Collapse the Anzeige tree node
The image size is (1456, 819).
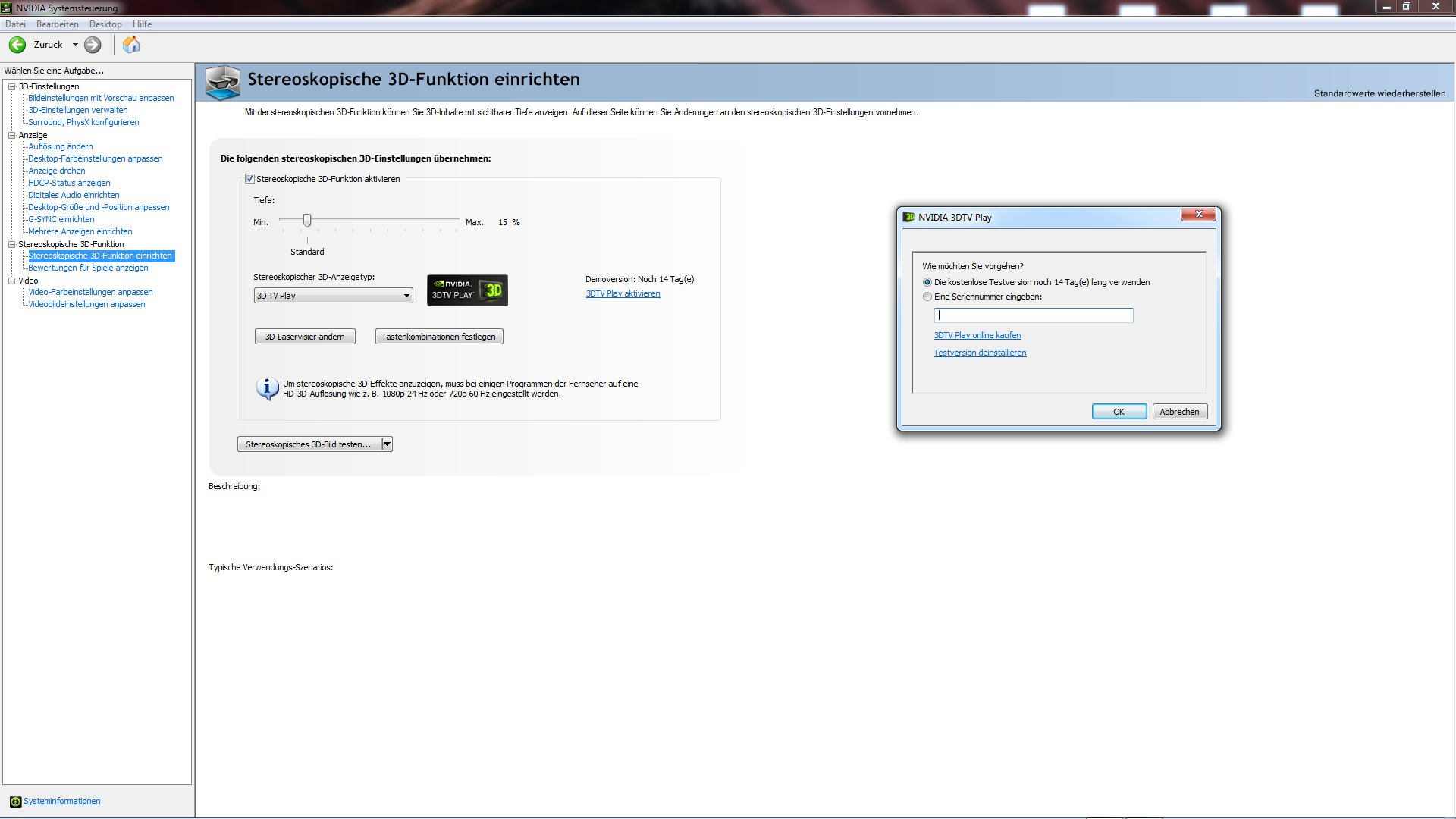coord(12,135)
